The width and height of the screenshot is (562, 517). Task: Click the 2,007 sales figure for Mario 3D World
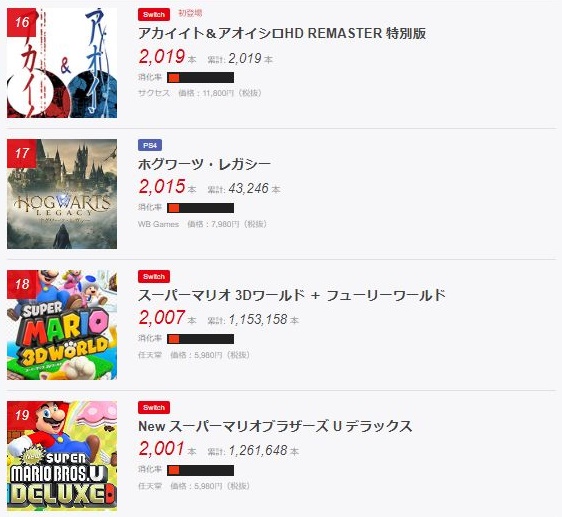(162, 317)
